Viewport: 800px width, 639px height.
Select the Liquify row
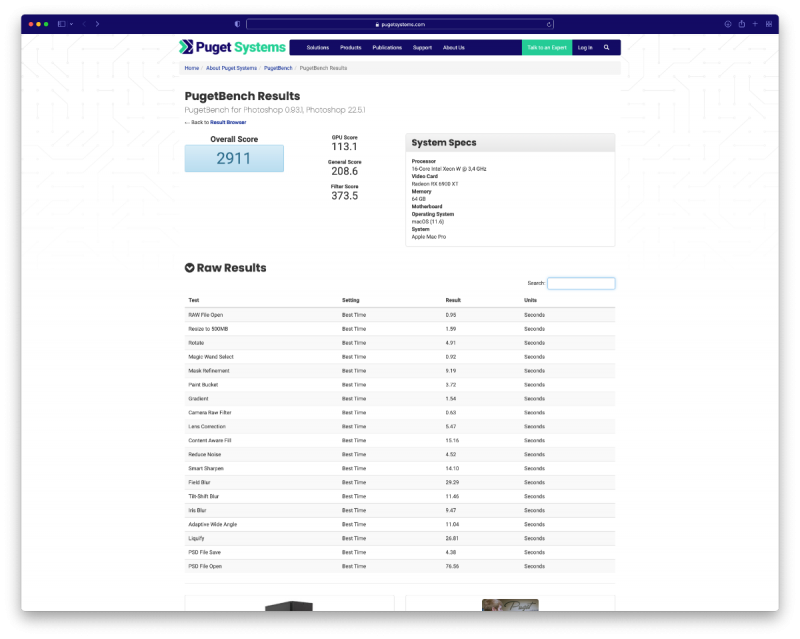(x=399, y=538)
